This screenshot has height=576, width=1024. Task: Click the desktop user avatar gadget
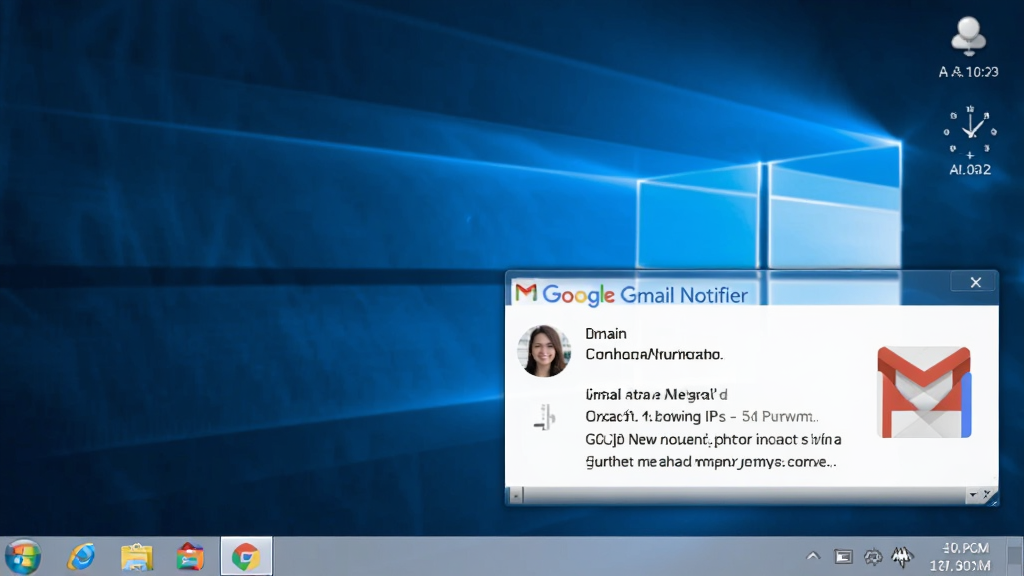(x=968, y=35)
